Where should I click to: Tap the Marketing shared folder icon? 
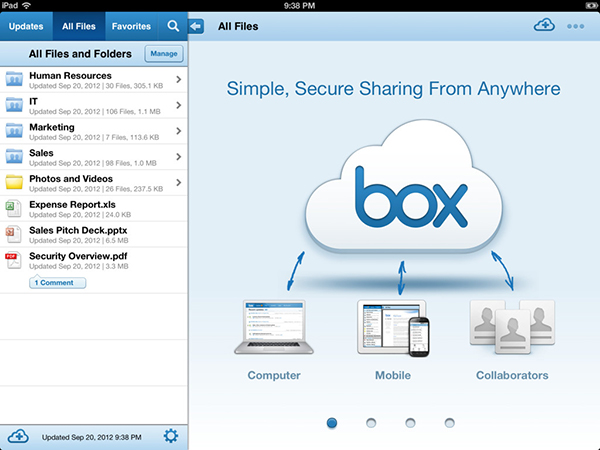(14, 131)
